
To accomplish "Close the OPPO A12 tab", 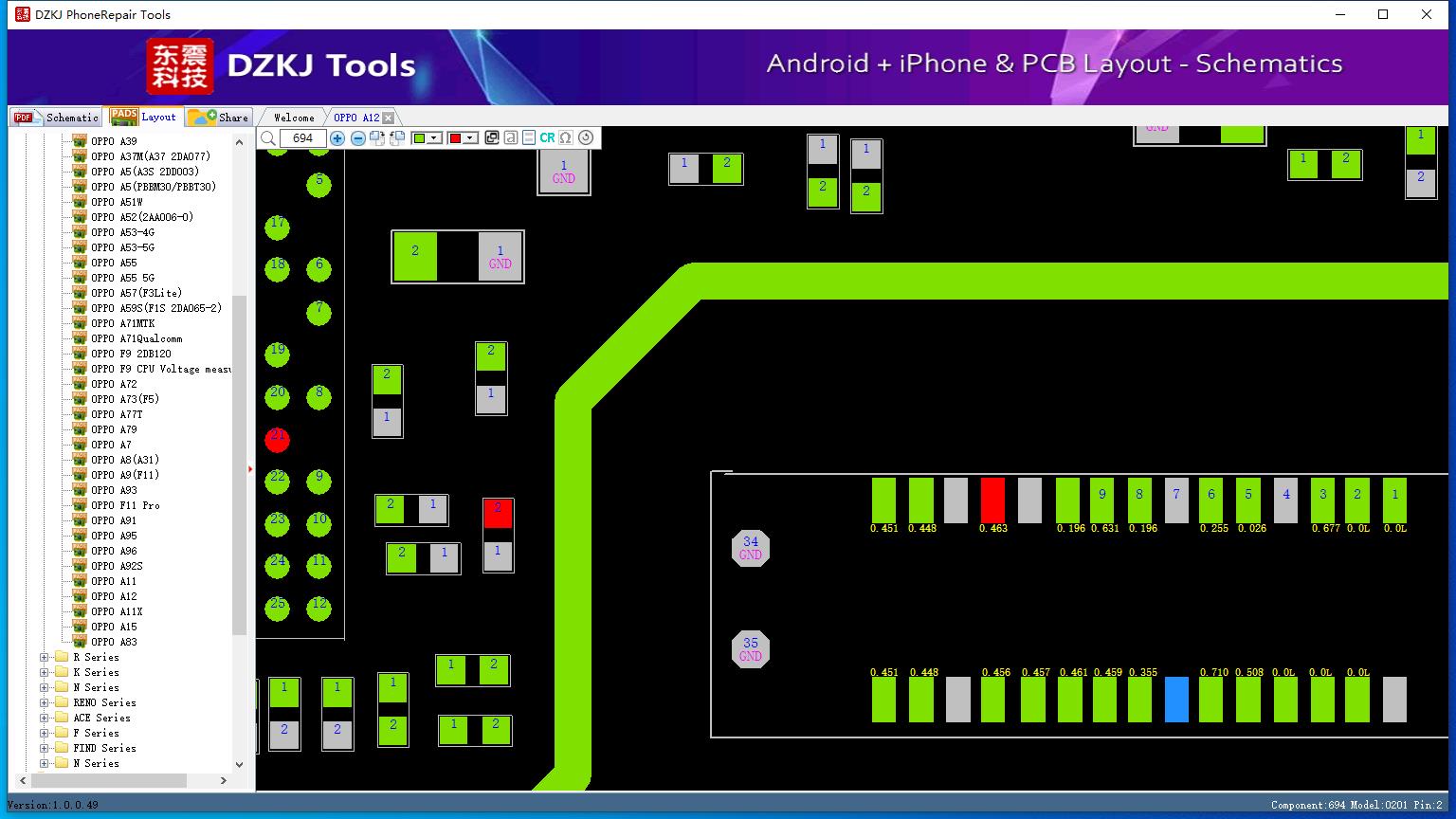I will tap(388, 118).
